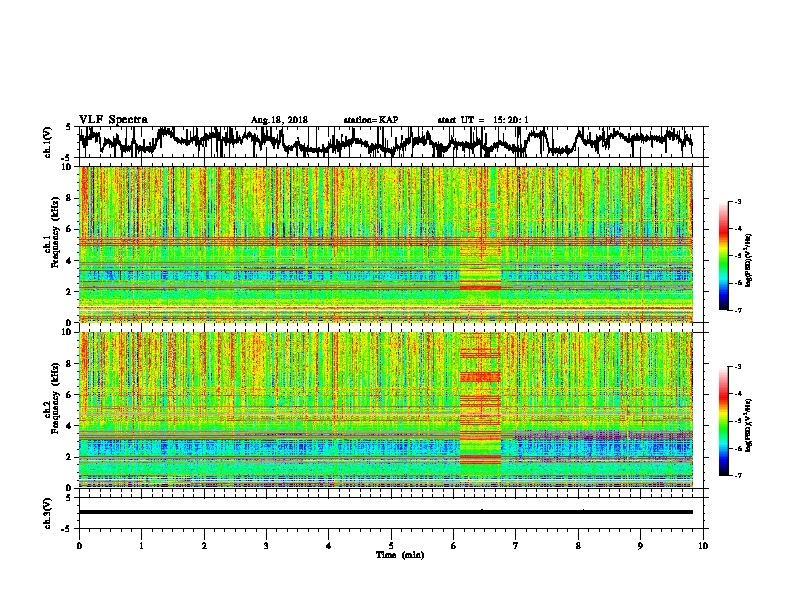Click the '5' tick on ch.1(V) axis
This screenshot has width=792, height=612.
(68, 127)
